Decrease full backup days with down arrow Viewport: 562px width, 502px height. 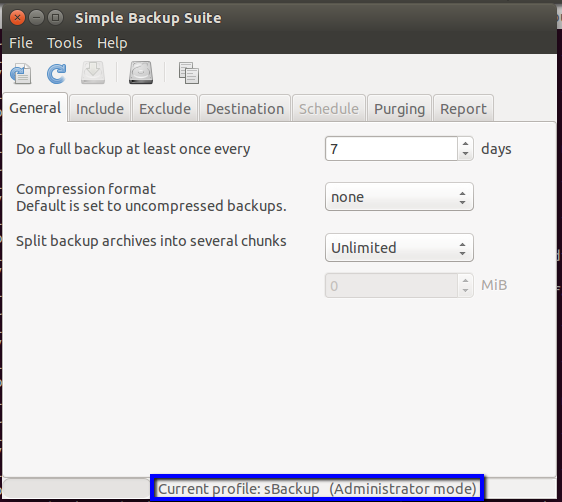[x=465, y=153]
